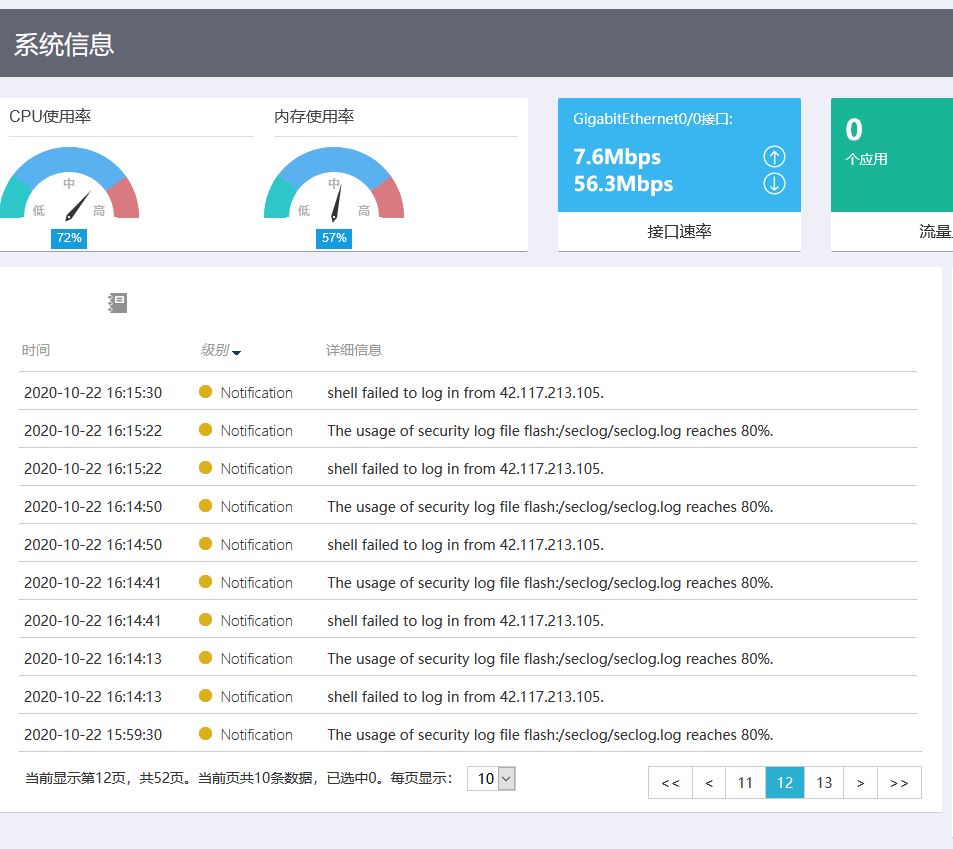The width and height of the screenshot is (953, 849).
Task: Go to page 13 of the log
Action: coord(824,783)
